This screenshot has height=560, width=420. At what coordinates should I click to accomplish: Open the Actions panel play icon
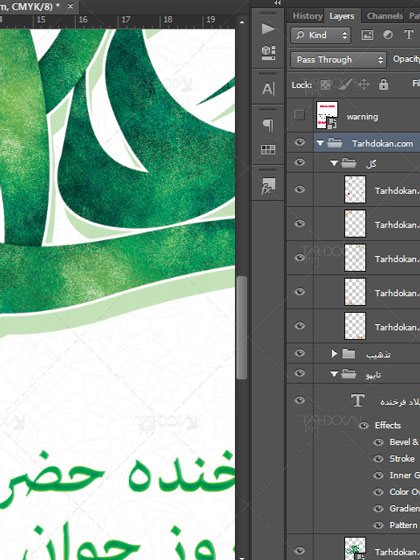coord(268,29)
